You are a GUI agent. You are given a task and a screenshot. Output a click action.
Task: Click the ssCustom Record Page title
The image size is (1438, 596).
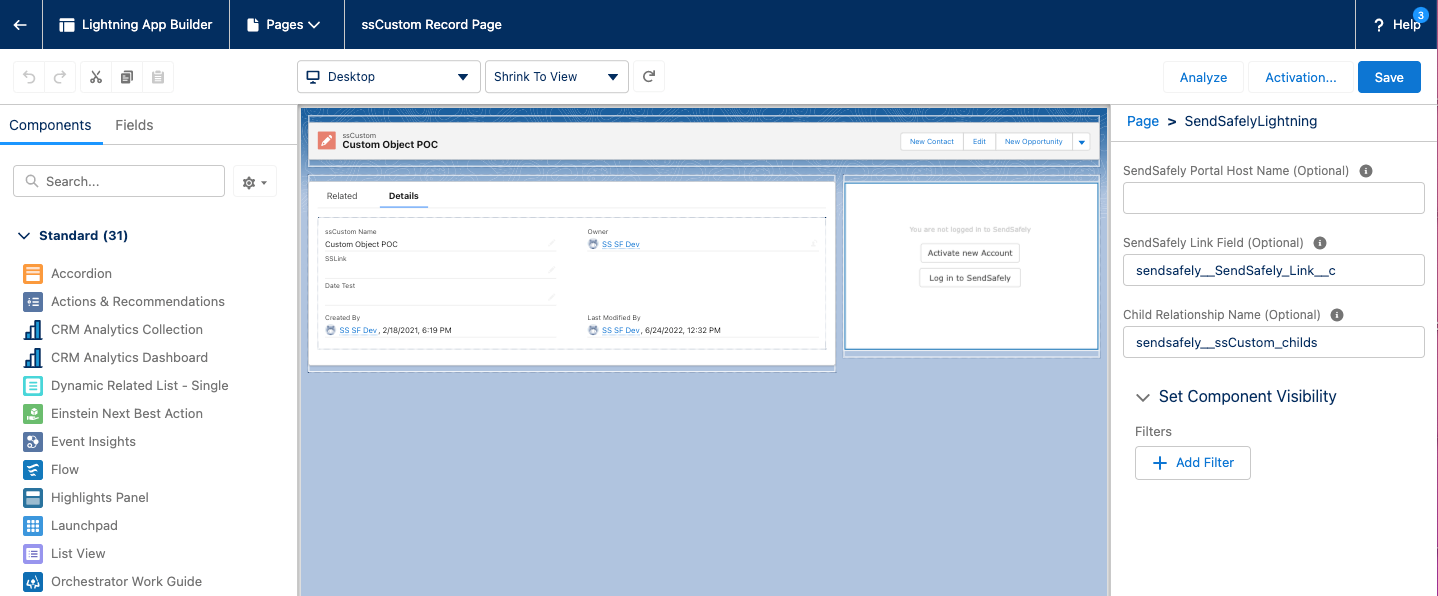[431, 24]
